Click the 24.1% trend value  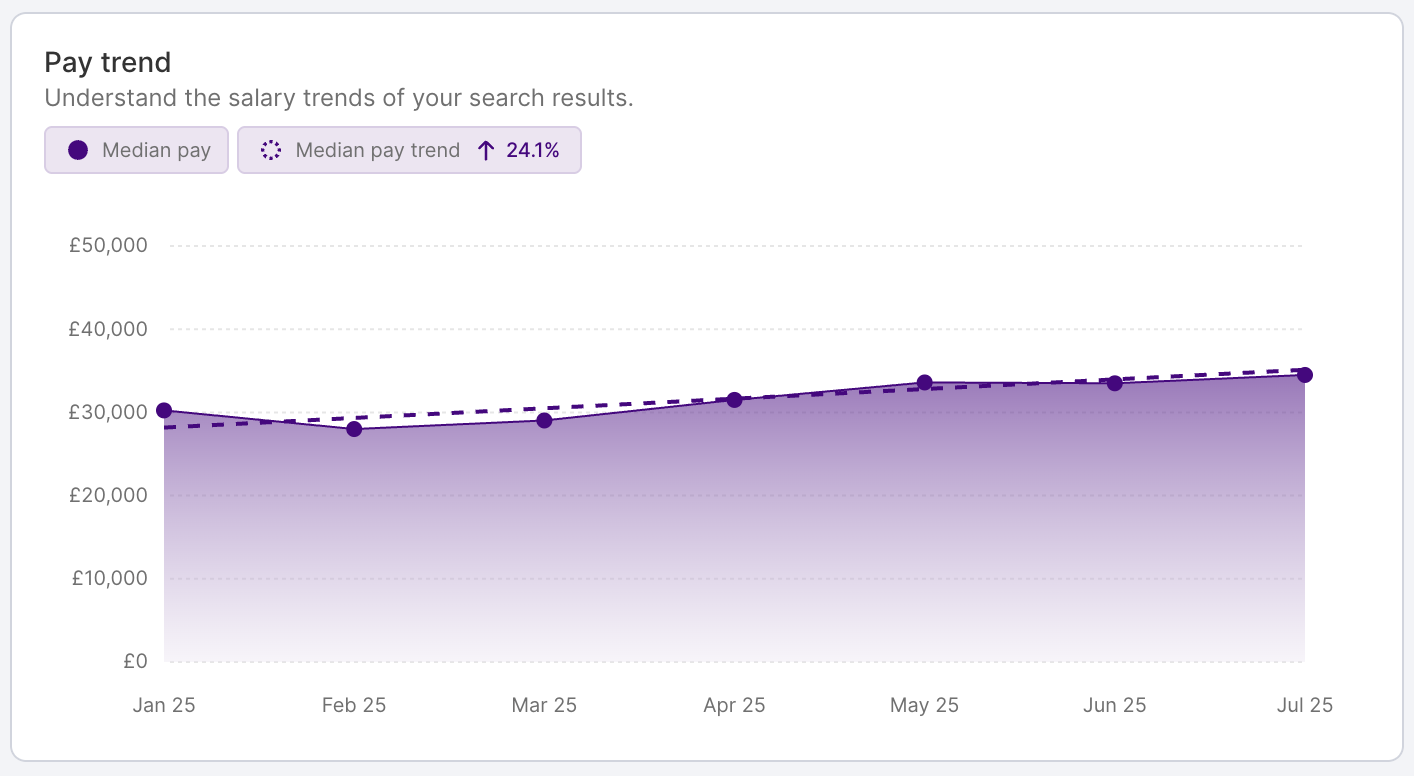tap(533, 151)
